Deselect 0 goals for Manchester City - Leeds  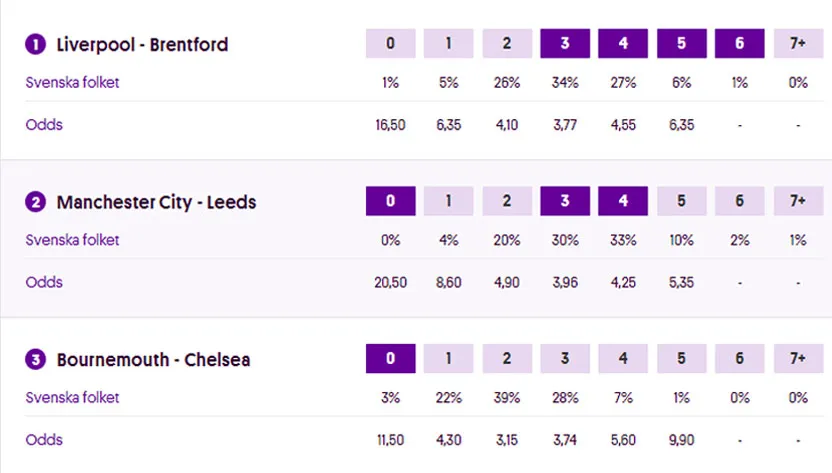coord(390,201)
